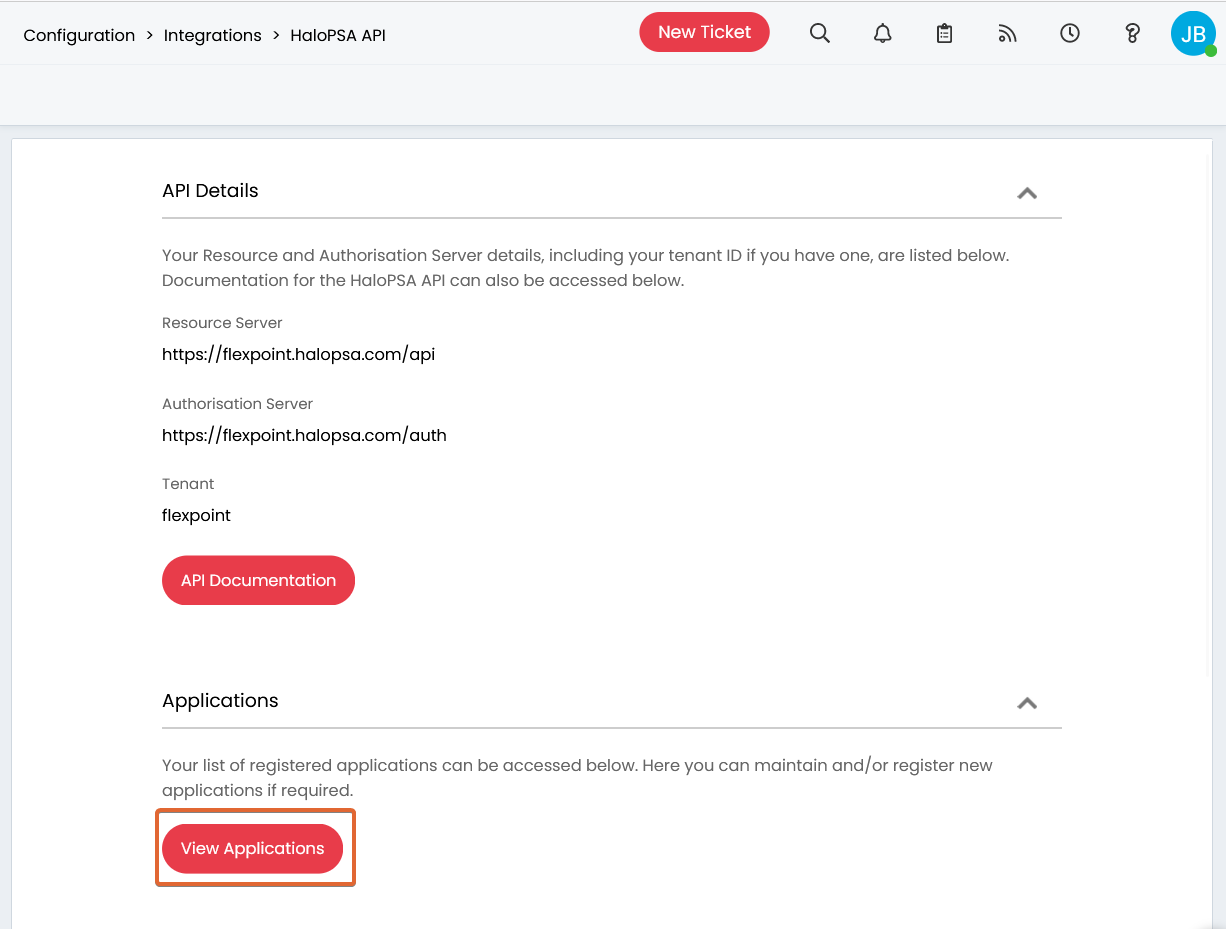Open notifications via the bell icon
1226x929 pixels.
click(882, 33)
